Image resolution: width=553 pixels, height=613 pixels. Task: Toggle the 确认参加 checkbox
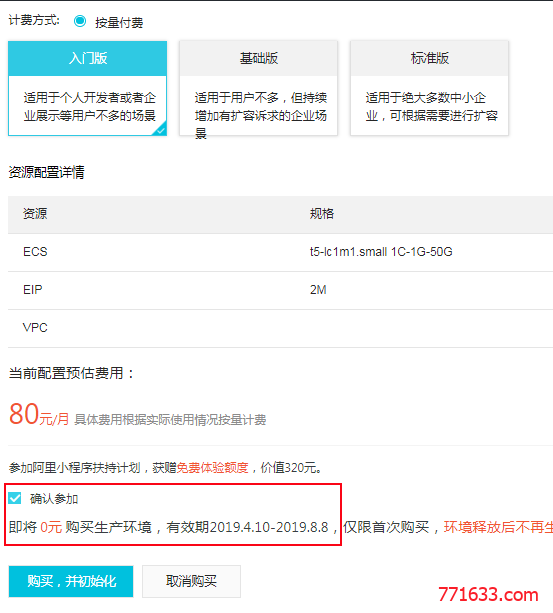point(15,498)
